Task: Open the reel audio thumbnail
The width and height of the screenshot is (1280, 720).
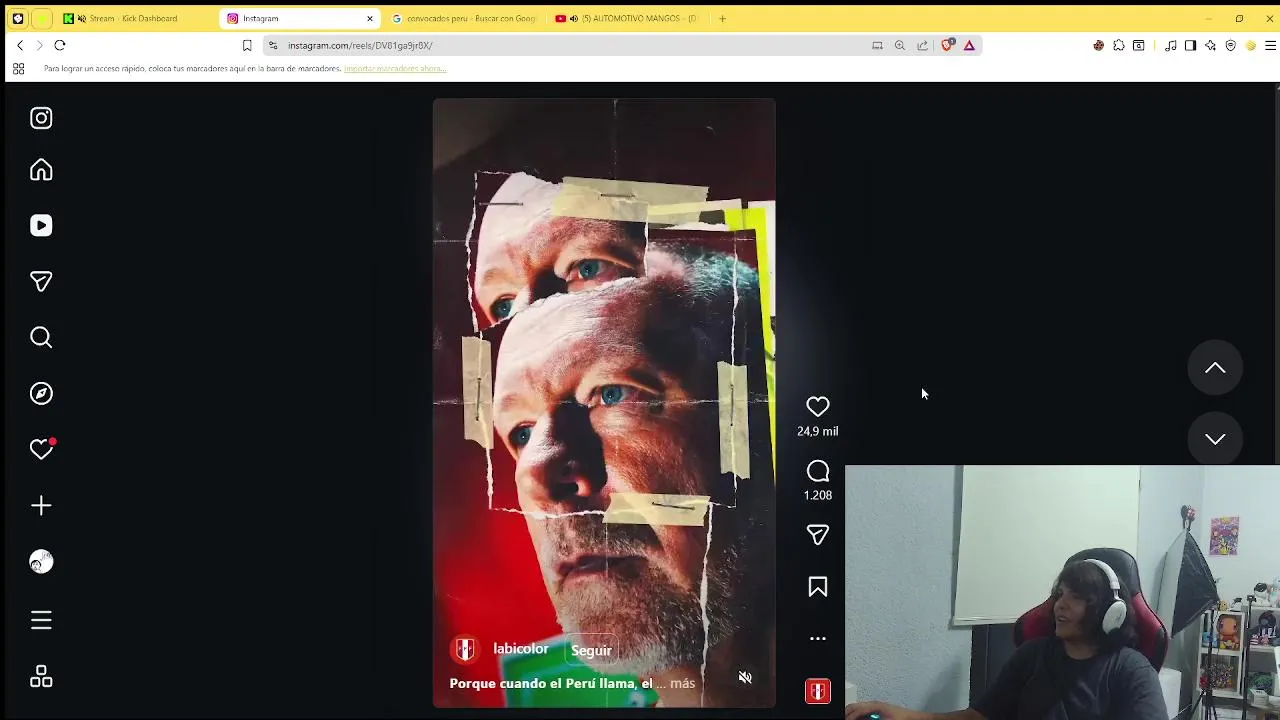Action: coord(818,691)
